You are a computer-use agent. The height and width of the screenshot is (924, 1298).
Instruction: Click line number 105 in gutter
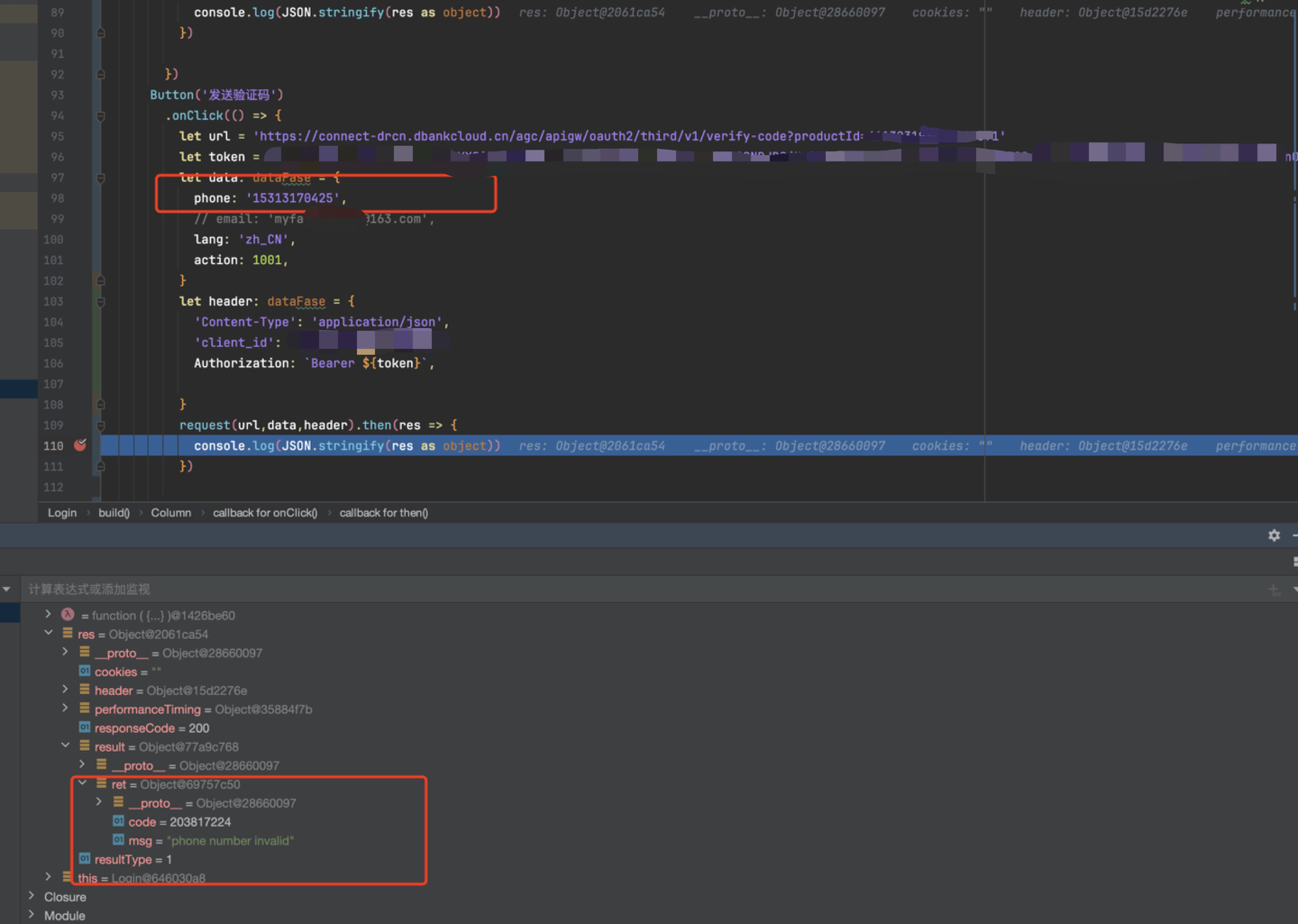[53, 343]
